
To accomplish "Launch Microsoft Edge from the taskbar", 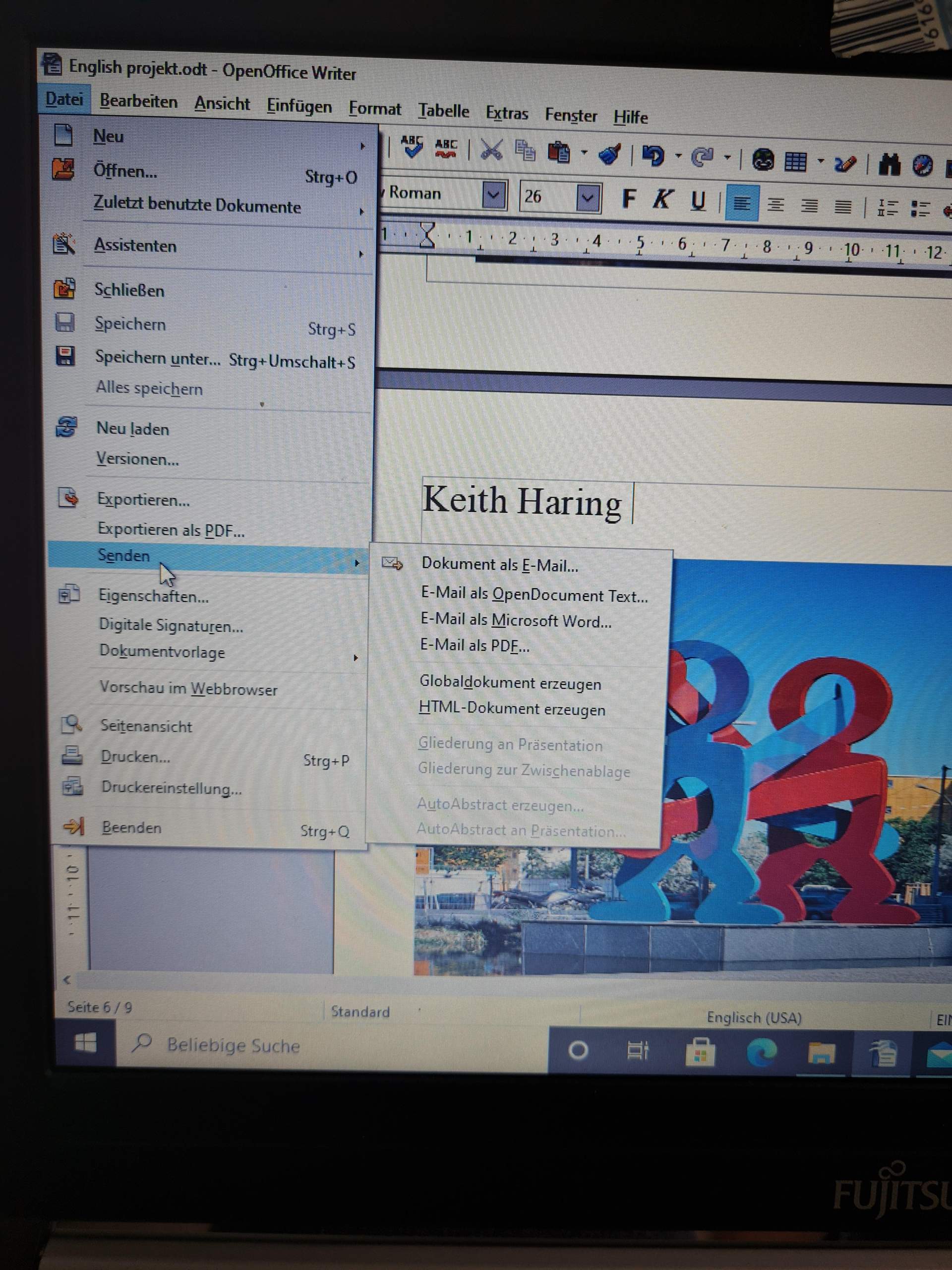I will pos(763,1052).
